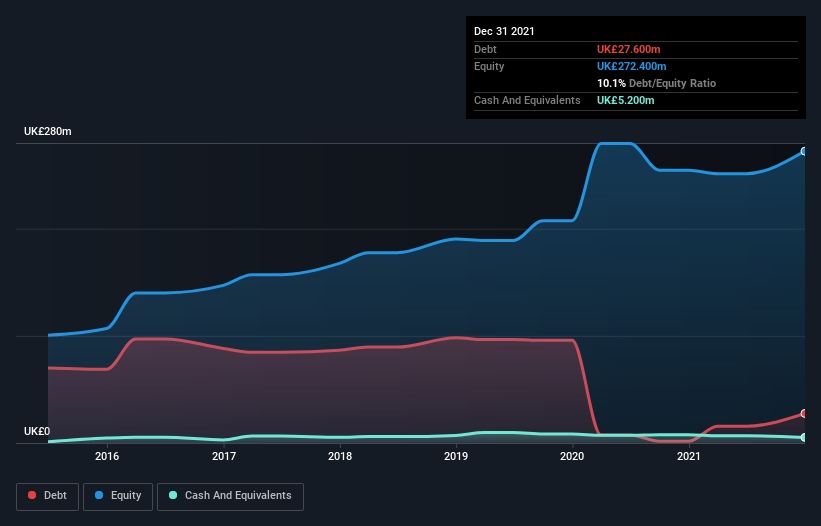This screenshot has height=526, width=821.
Task: Click the 2018 x-axis label
Action: (340, 456)
